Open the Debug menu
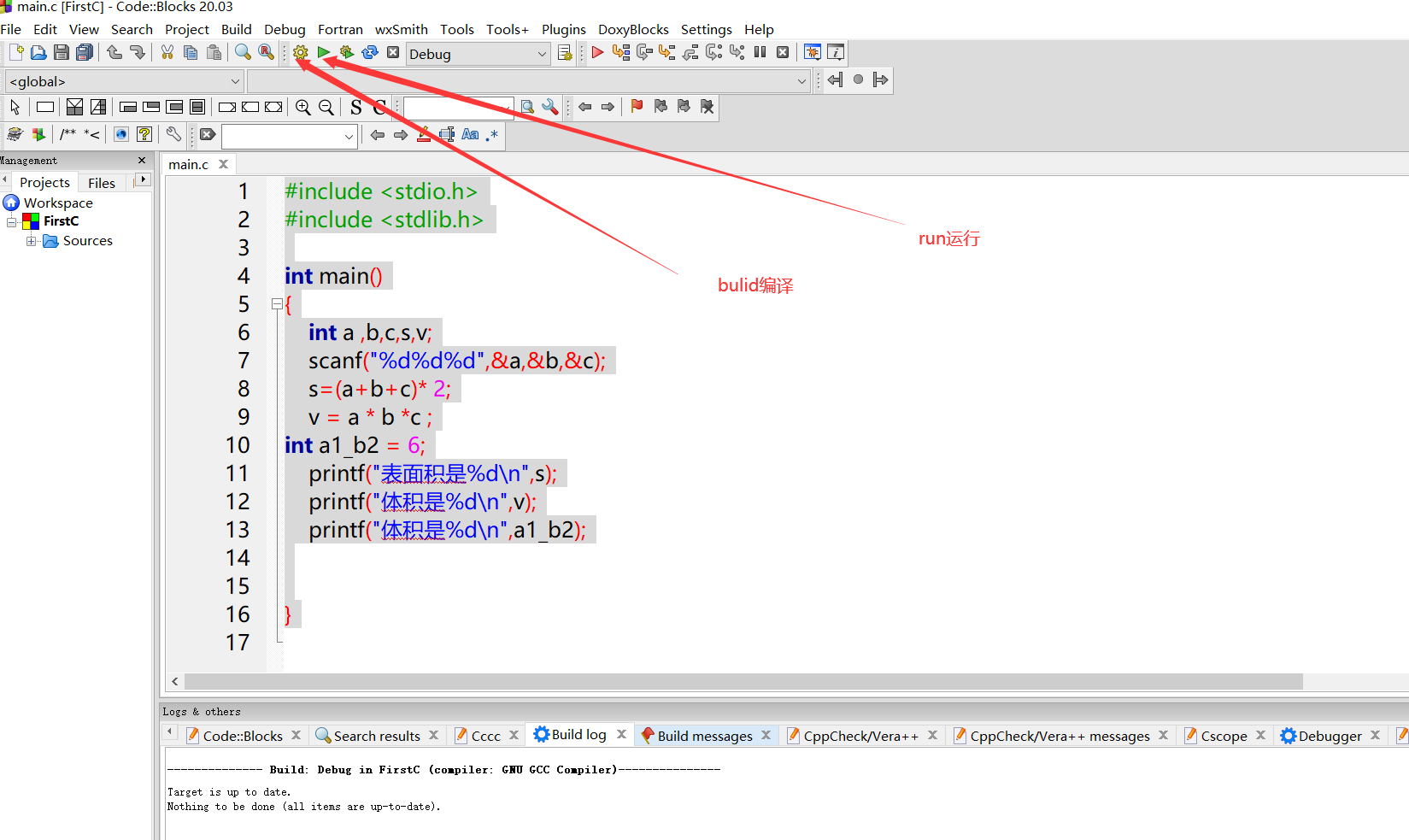This screenshot has width=1409, height=840. coord(285,29)
